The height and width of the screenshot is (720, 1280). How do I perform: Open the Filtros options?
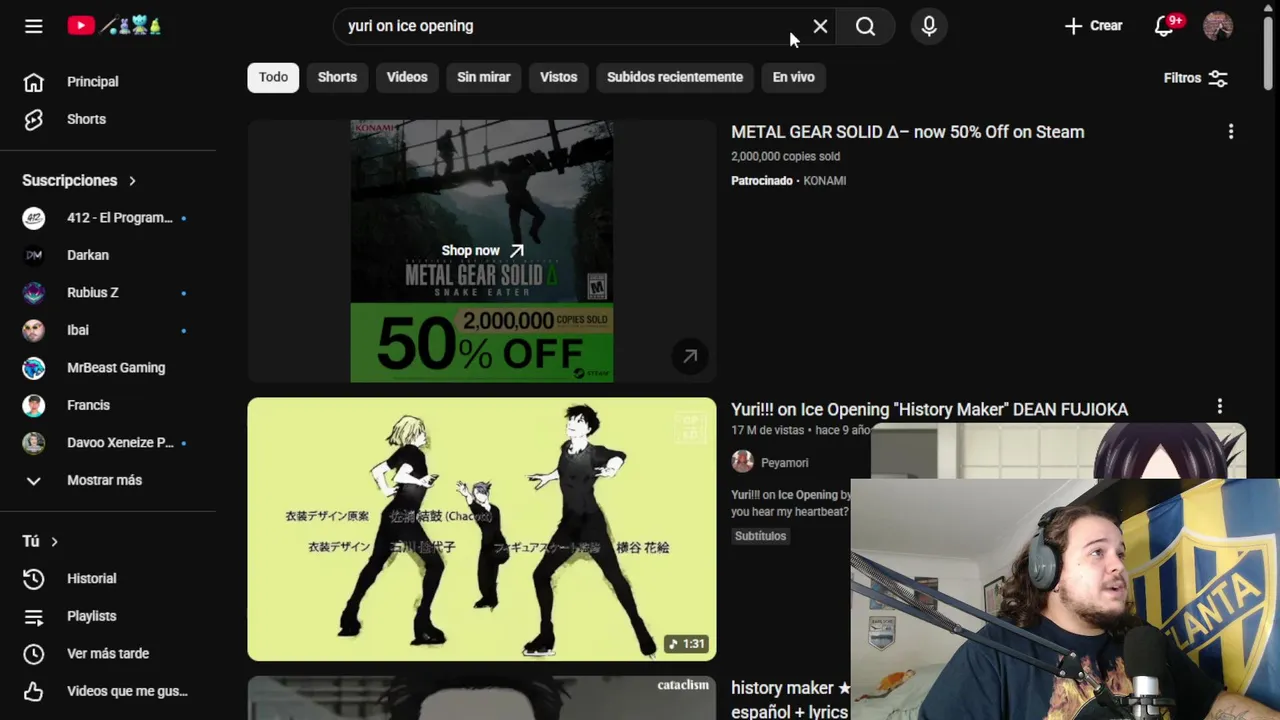click(x=1195, y=78)
